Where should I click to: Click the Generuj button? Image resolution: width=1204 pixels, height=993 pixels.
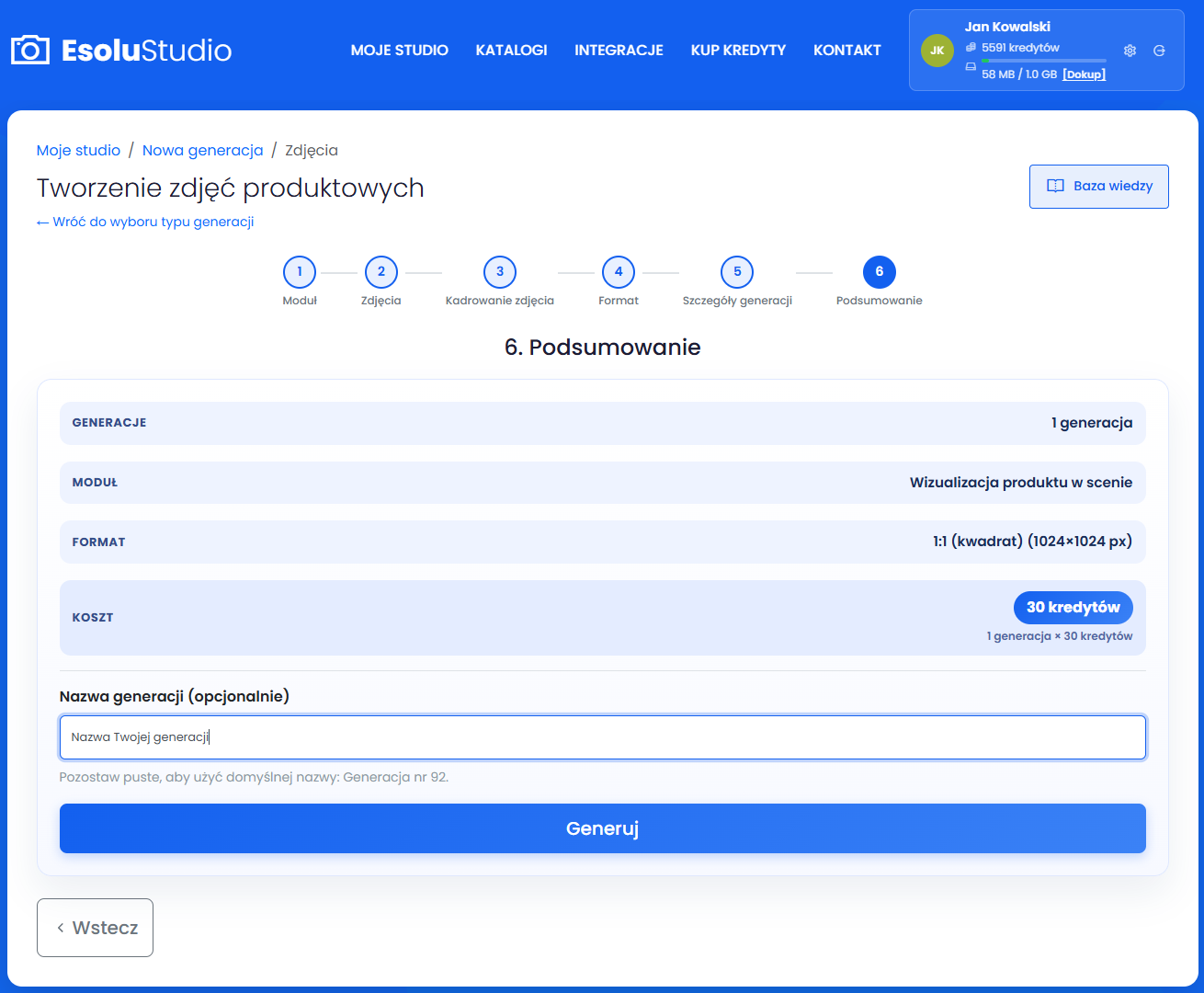pyautogui.click(x=603, y=828)
